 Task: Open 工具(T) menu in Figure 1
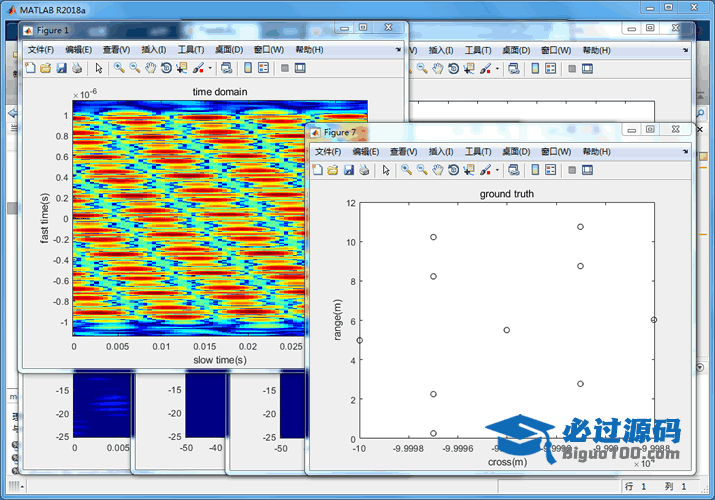[191, 50]
